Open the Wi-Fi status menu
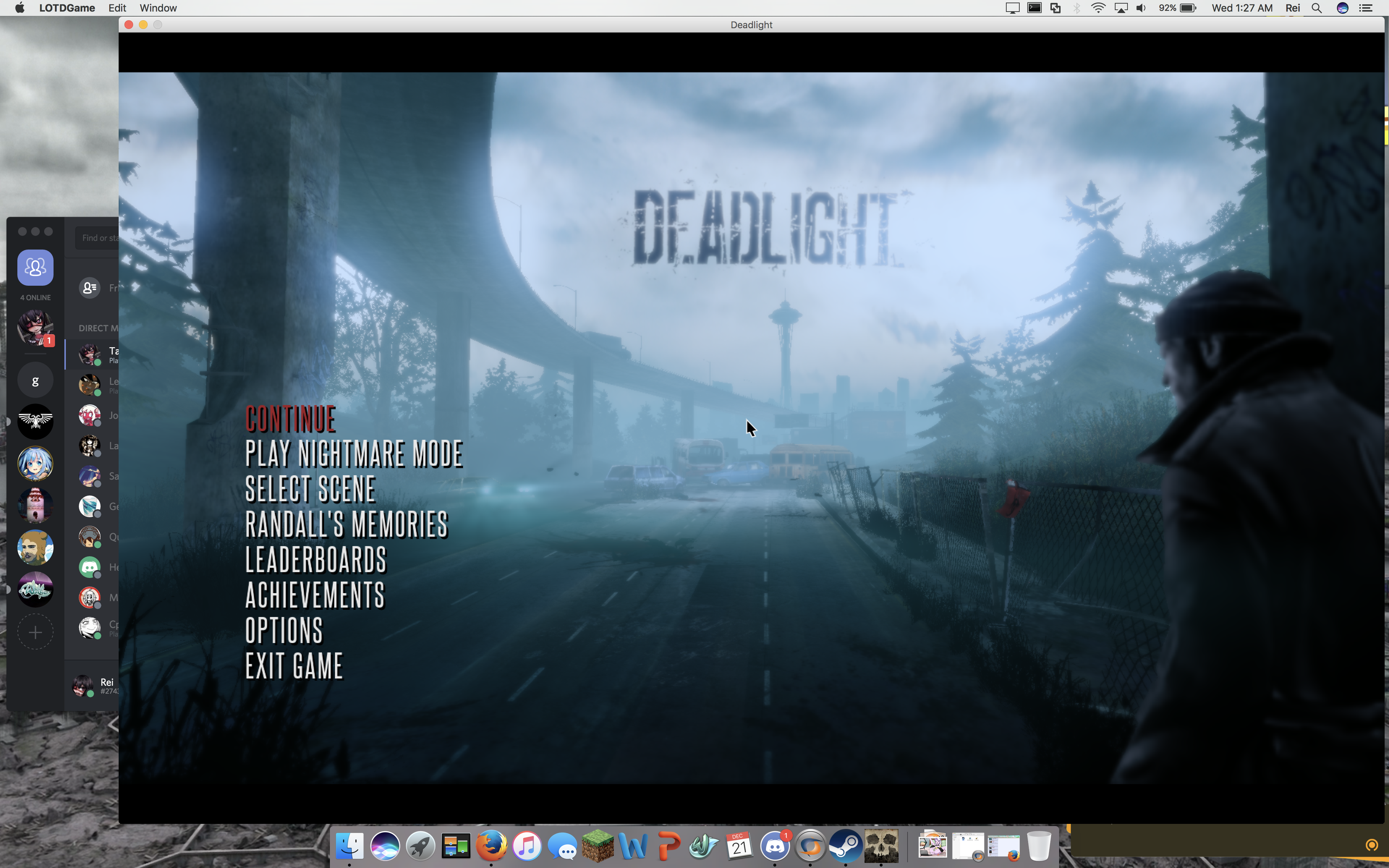Image resolution: width=1389 pixels, height=868 pixels. pyautogui.click(x=1098, y=8)
